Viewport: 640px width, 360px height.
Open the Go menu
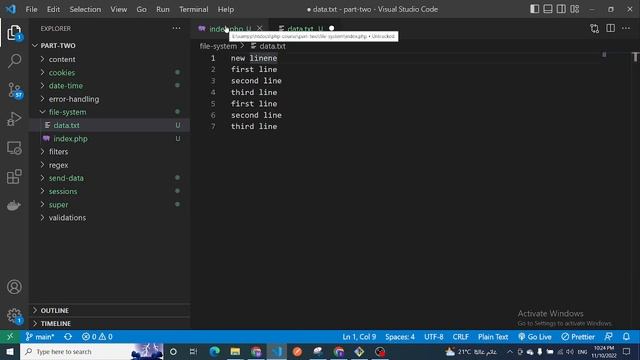coord(141,9)
